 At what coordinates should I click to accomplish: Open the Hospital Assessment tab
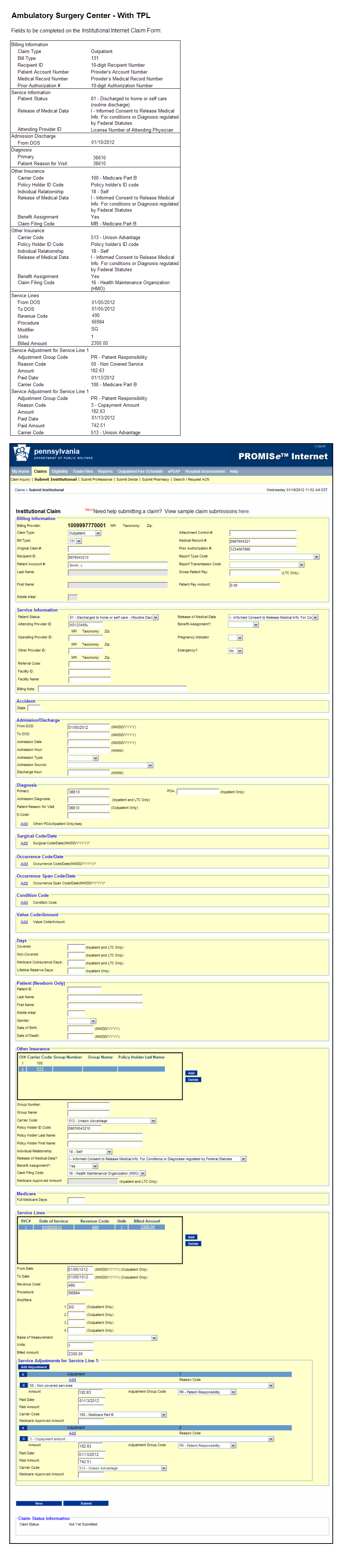coord(205,471)
